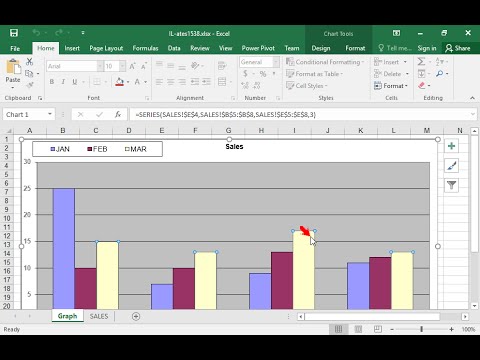Open Chart Styles paintbrush button
The image size is (480, 360).
pos(452,166)
